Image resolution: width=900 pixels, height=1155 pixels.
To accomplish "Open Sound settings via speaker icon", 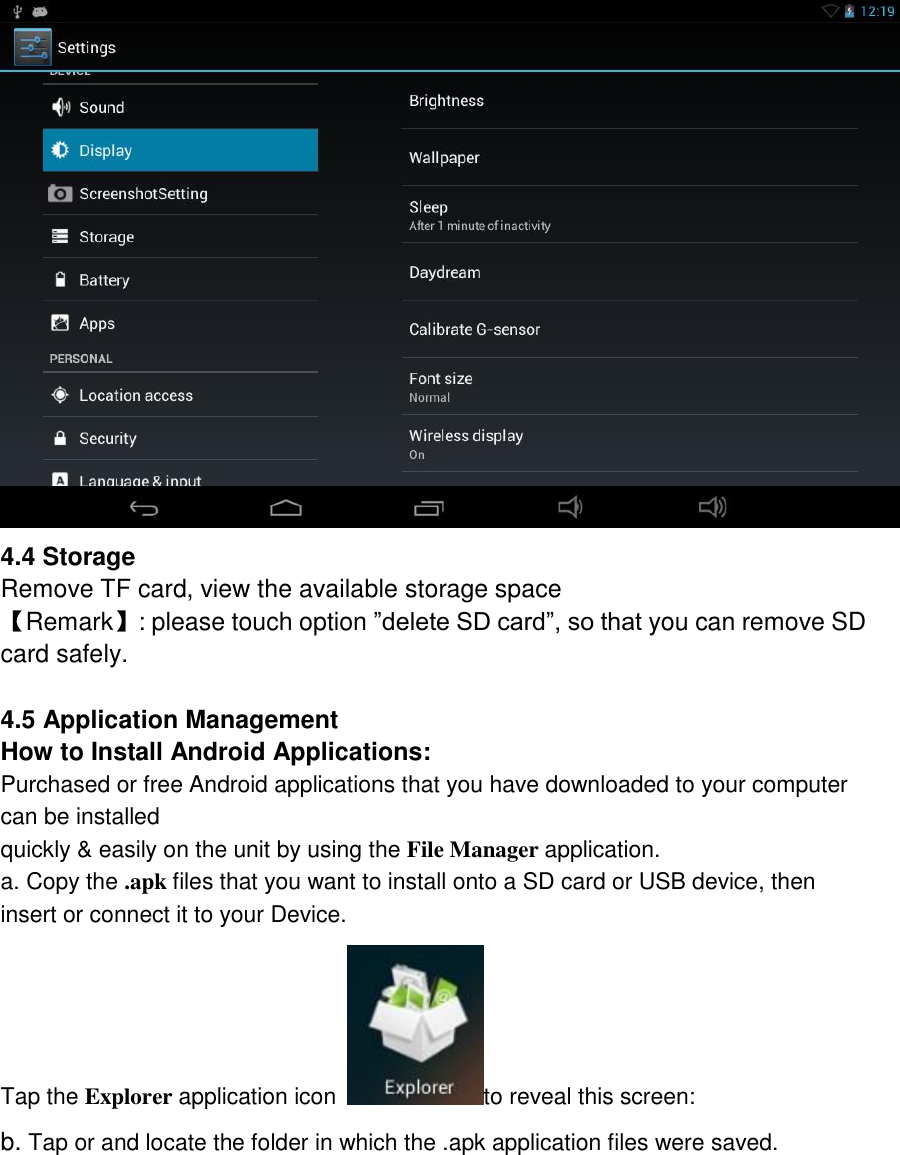I will 60,107.
